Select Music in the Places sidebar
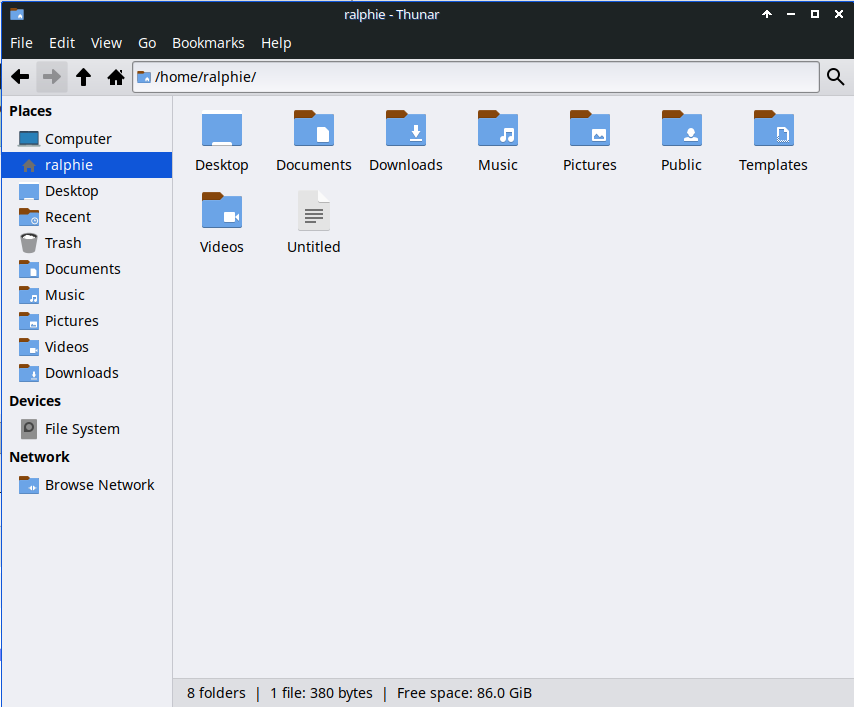The height and width of the screenshot is (707, 854). tap(87, 295)
